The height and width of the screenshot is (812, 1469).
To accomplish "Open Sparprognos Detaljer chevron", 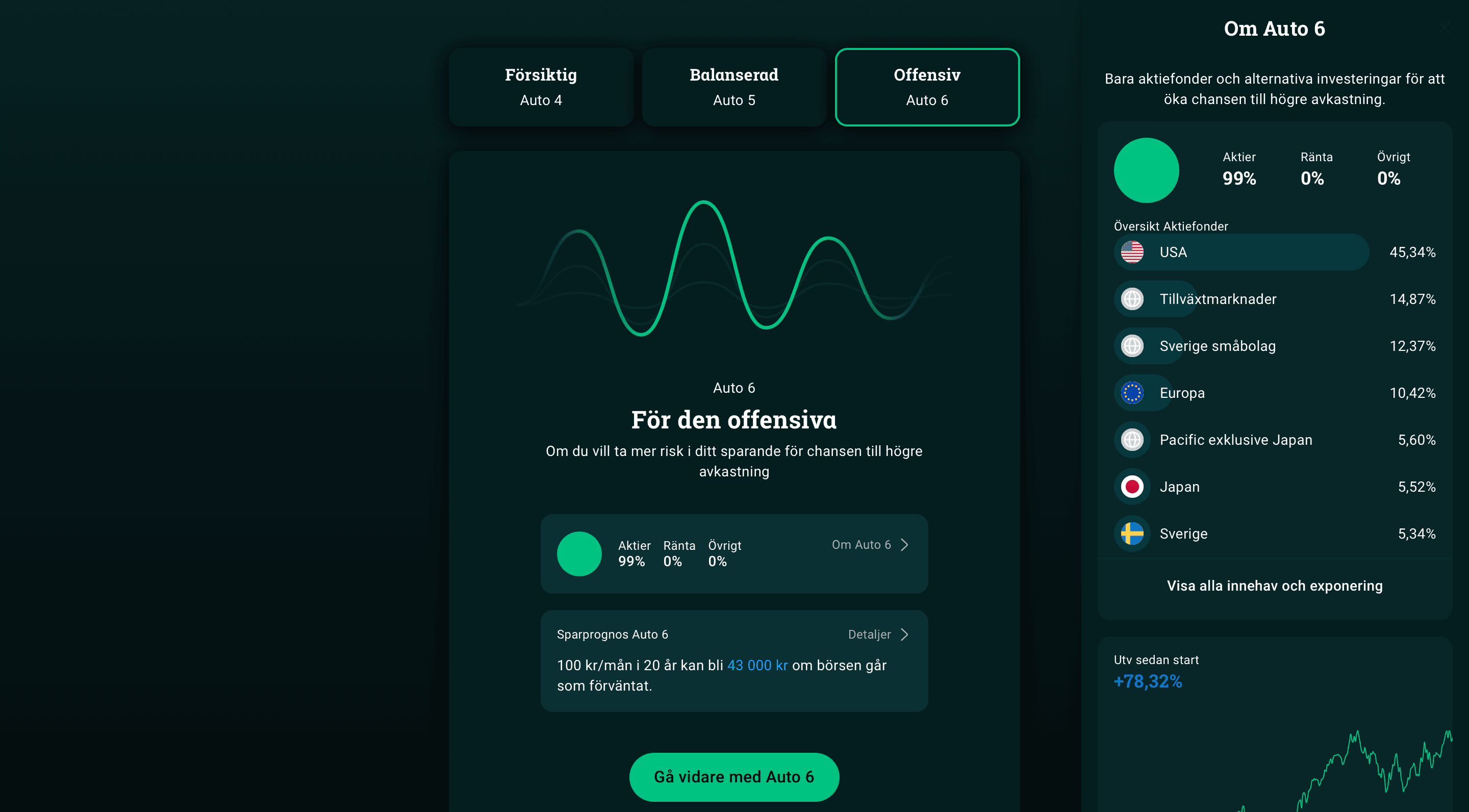I will pyautogui.click(x=904, y=635).
